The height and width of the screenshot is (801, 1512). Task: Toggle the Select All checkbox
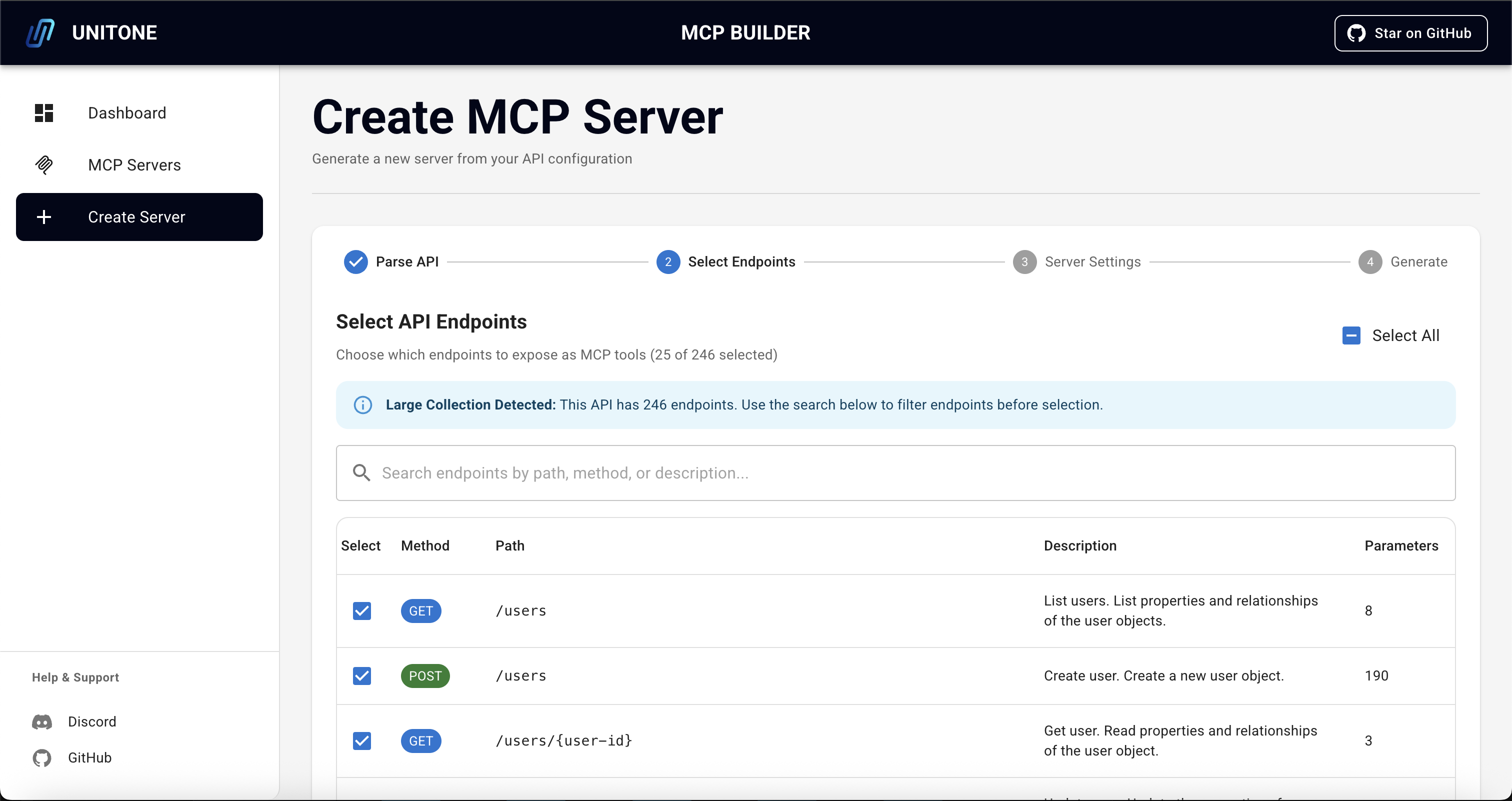[1351, 335]
